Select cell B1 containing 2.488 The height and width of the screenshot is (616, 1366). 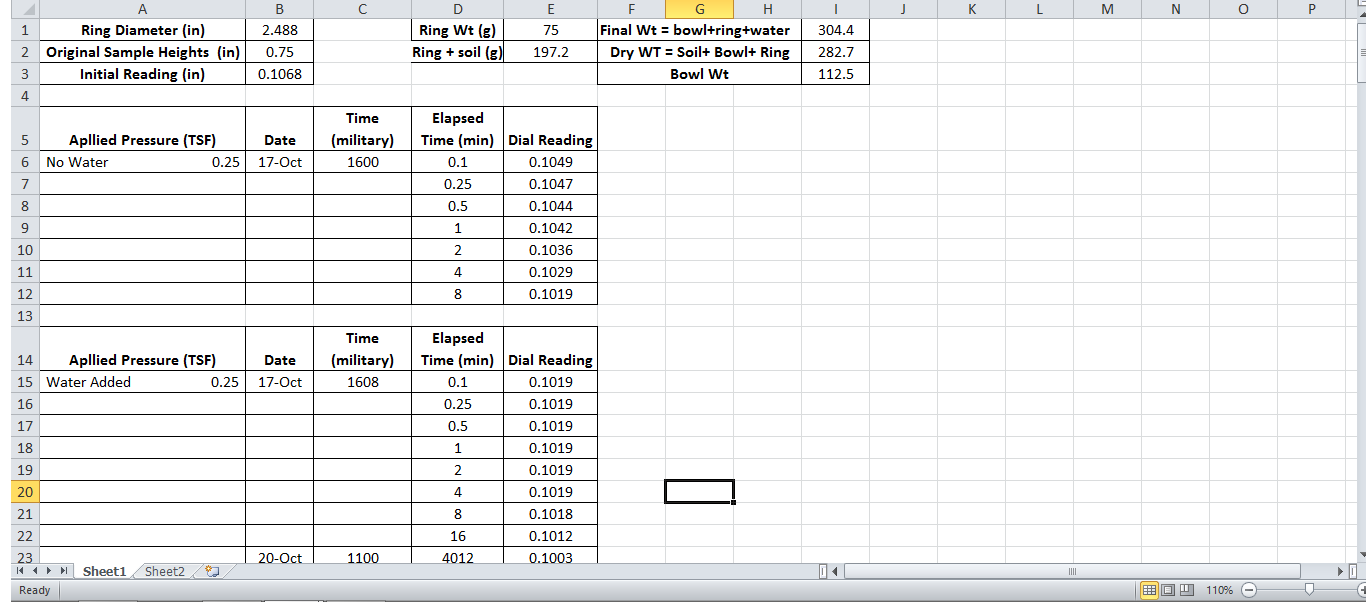pyautogui.click(x=279, y=30)
